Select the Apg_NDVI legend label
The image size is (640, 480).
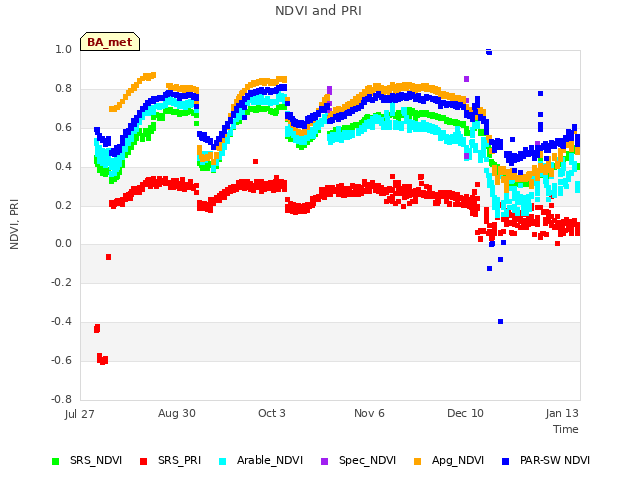pos(458,460)
